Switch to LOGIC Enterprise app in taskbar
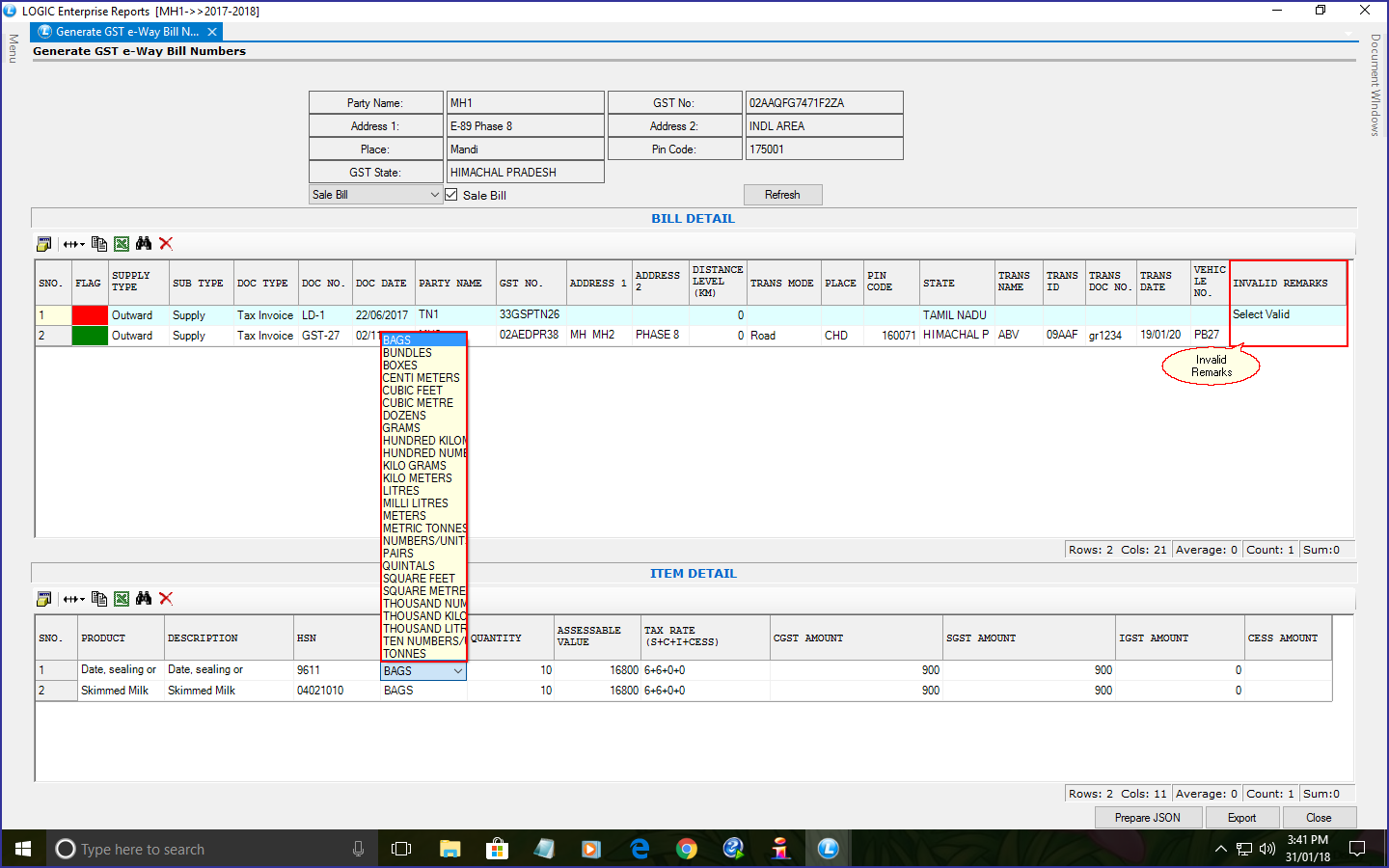Viewport: 1389px width, 868px height. [829, 849]
